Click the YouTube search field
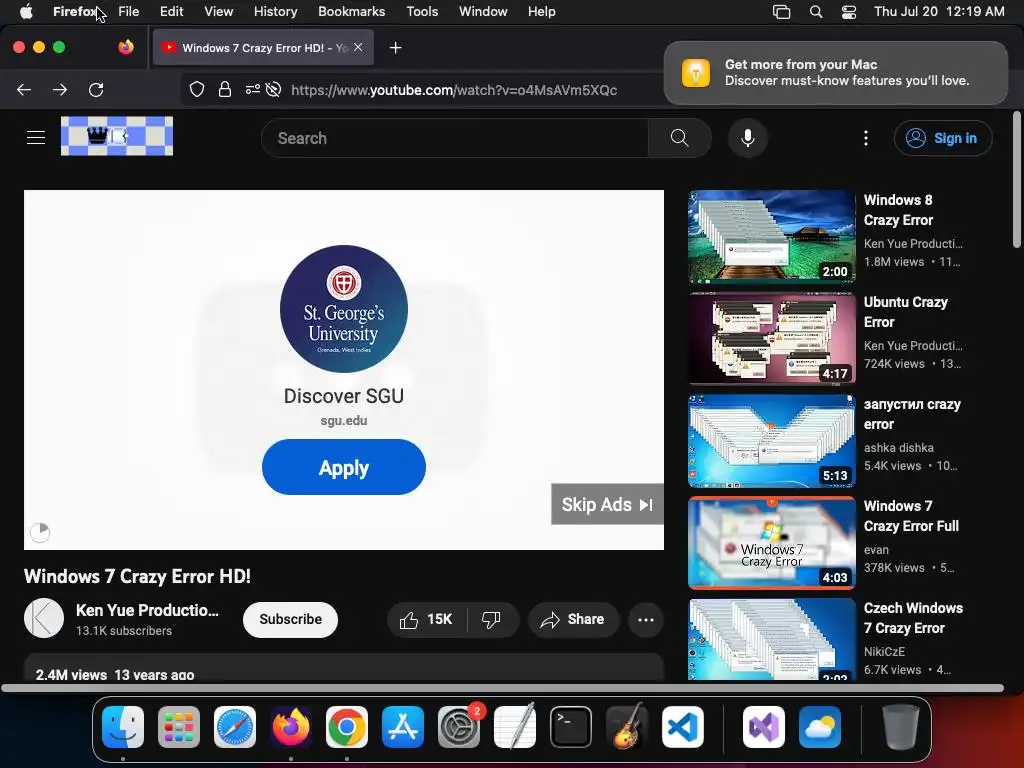This screenshot has width=1024, height=768. pyautogui.click(x=455, y=138)
